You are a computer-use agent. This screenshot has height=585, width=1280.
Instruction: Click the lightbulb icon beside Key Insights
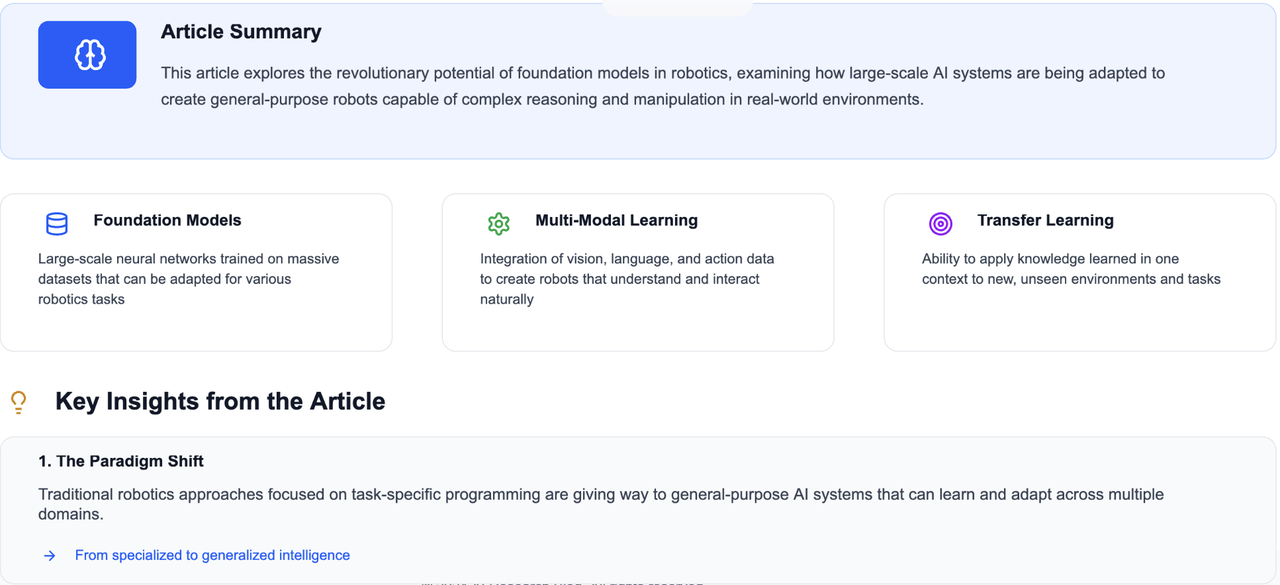click(18, 402)
